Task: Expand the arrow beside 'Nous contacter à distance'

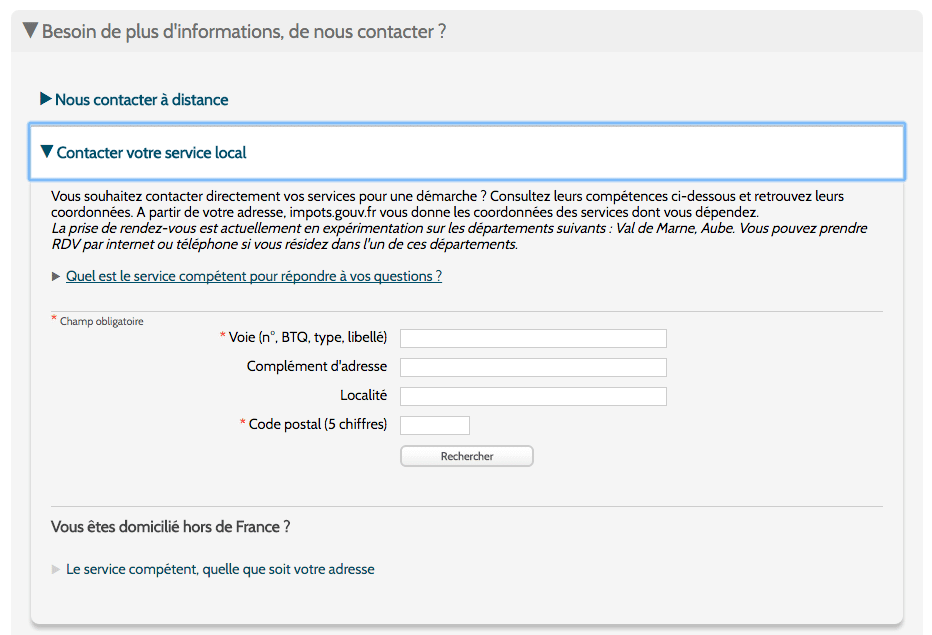Action: (46, 99)
